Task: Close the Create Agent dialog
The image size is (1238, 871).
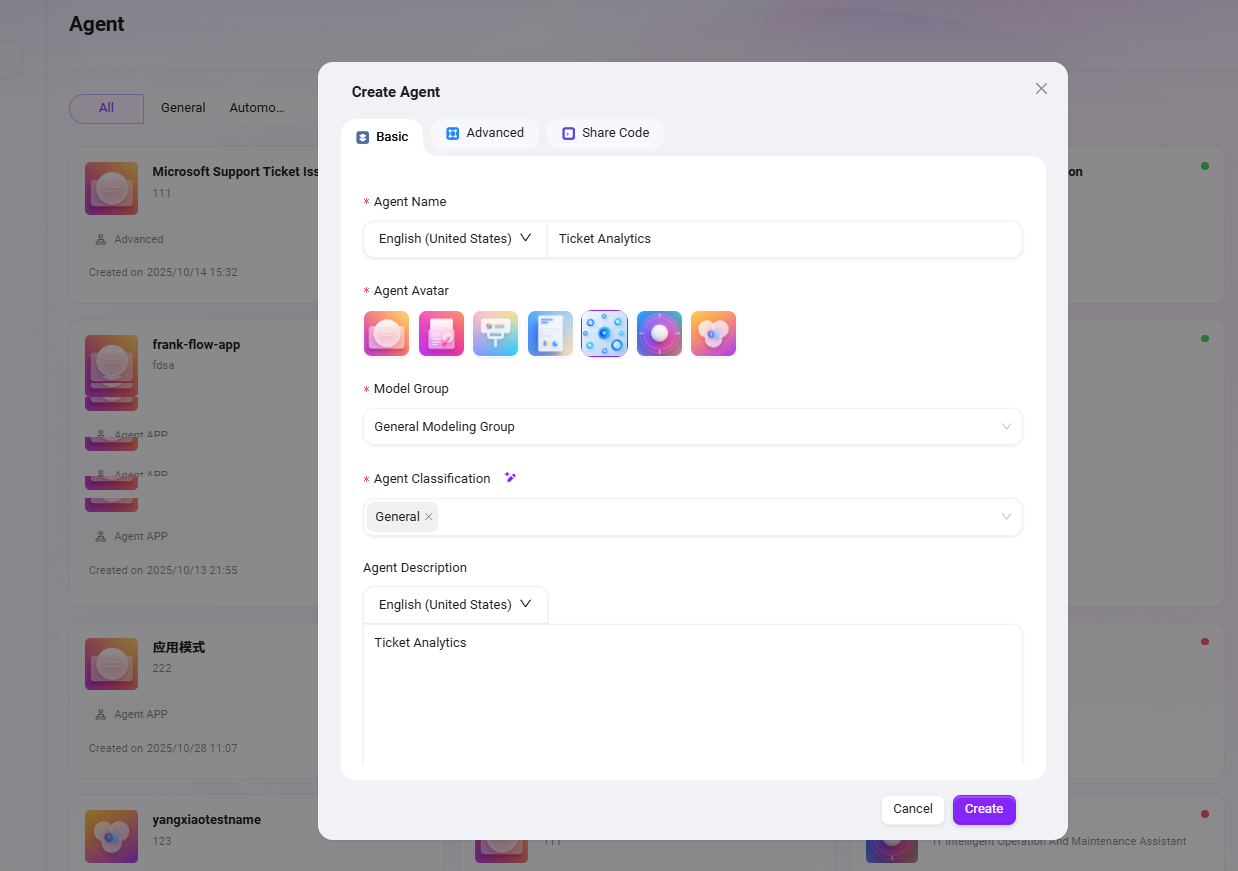Action: pyautogui.click(x=1041, y=89)
